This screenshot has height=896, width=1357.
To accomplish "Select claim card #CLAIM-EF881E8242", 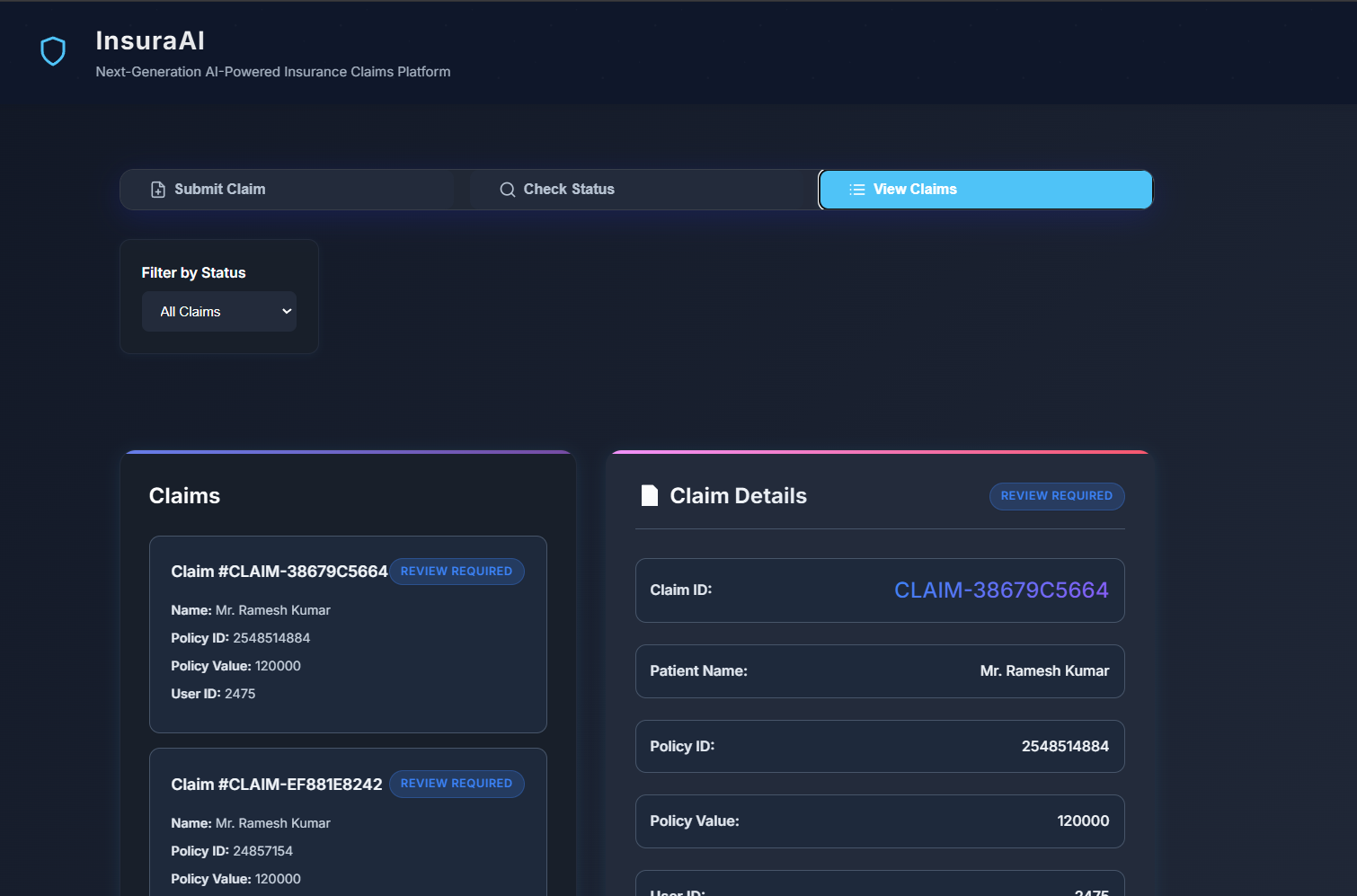I will tap(348, 821).
